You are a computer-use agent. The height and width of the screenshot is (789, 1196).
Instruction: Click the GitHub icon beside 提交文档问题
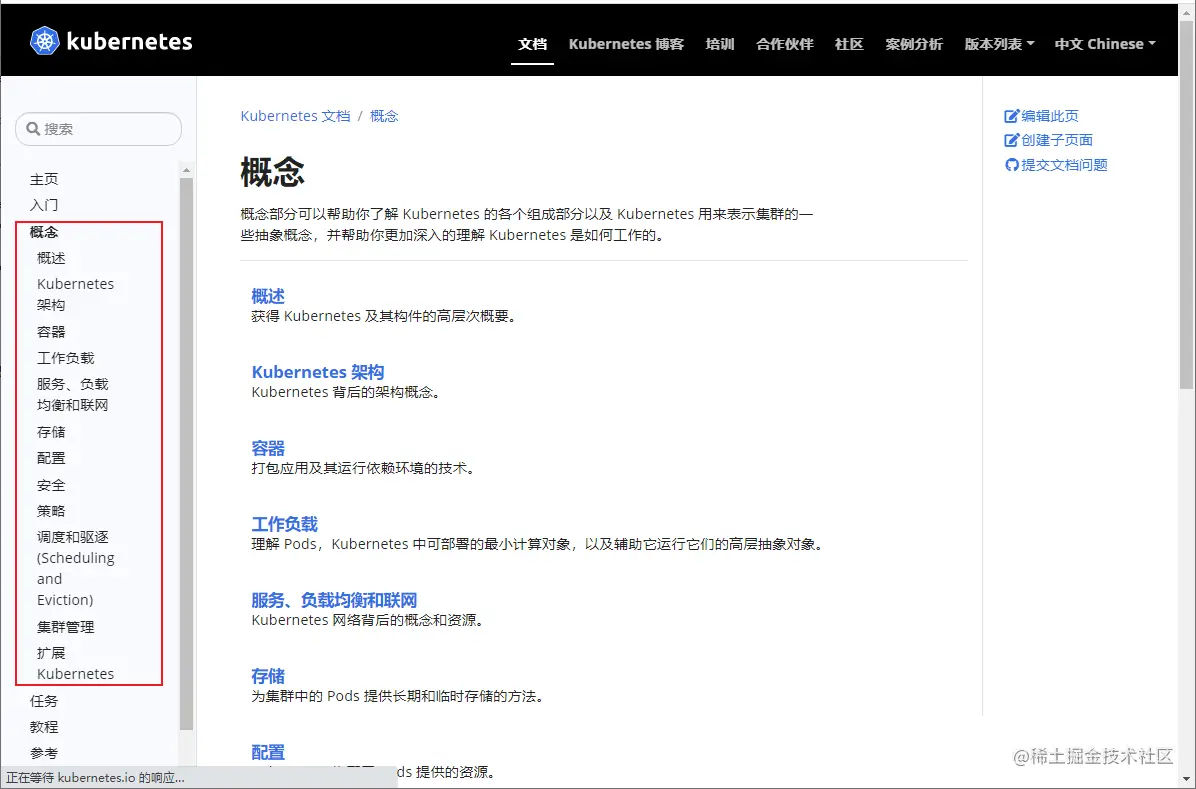click(x=1011, y=165)
